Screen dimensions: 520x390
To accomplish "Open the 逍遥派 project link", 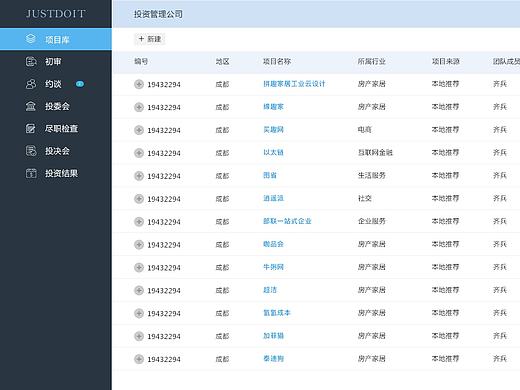I will 273,198.
